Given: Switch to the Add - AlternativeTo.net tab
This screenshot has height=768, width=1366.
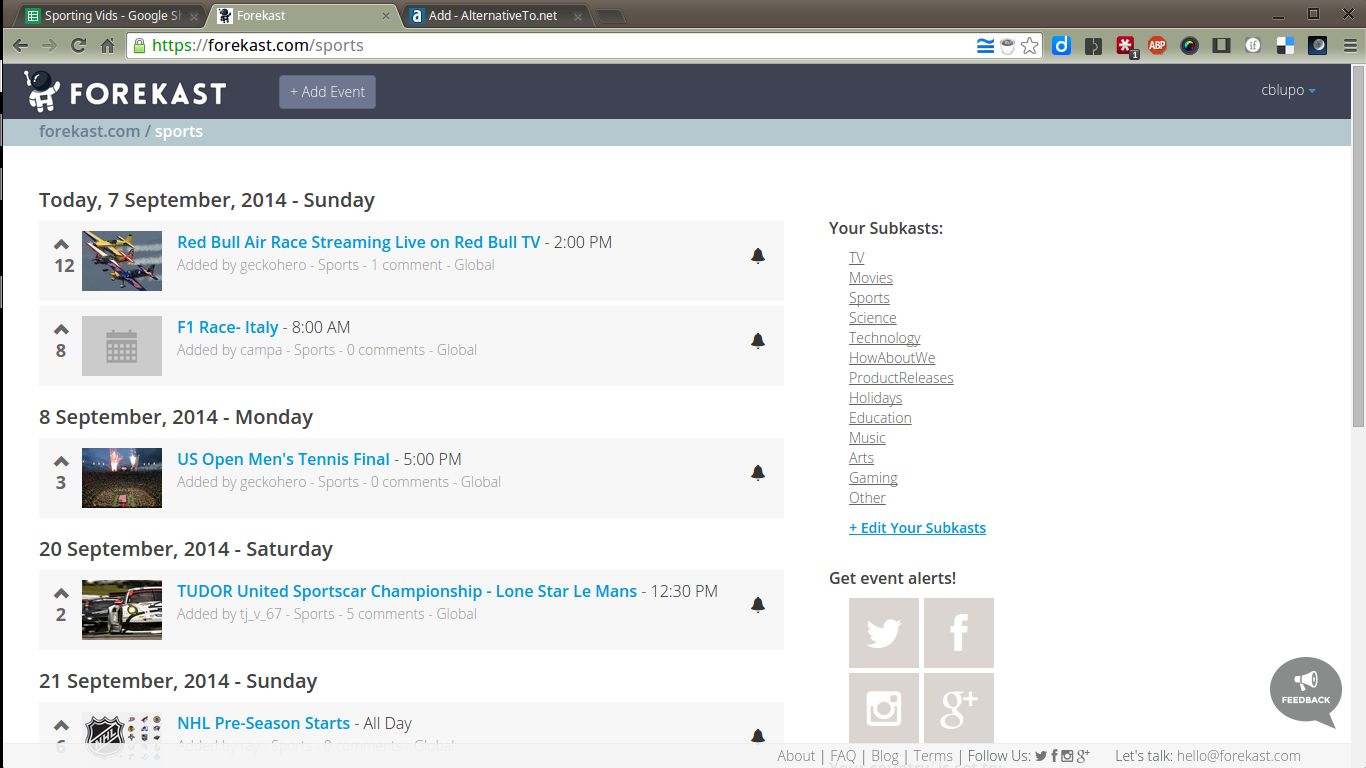Looking at the screenshot, I should pos(494,16).
